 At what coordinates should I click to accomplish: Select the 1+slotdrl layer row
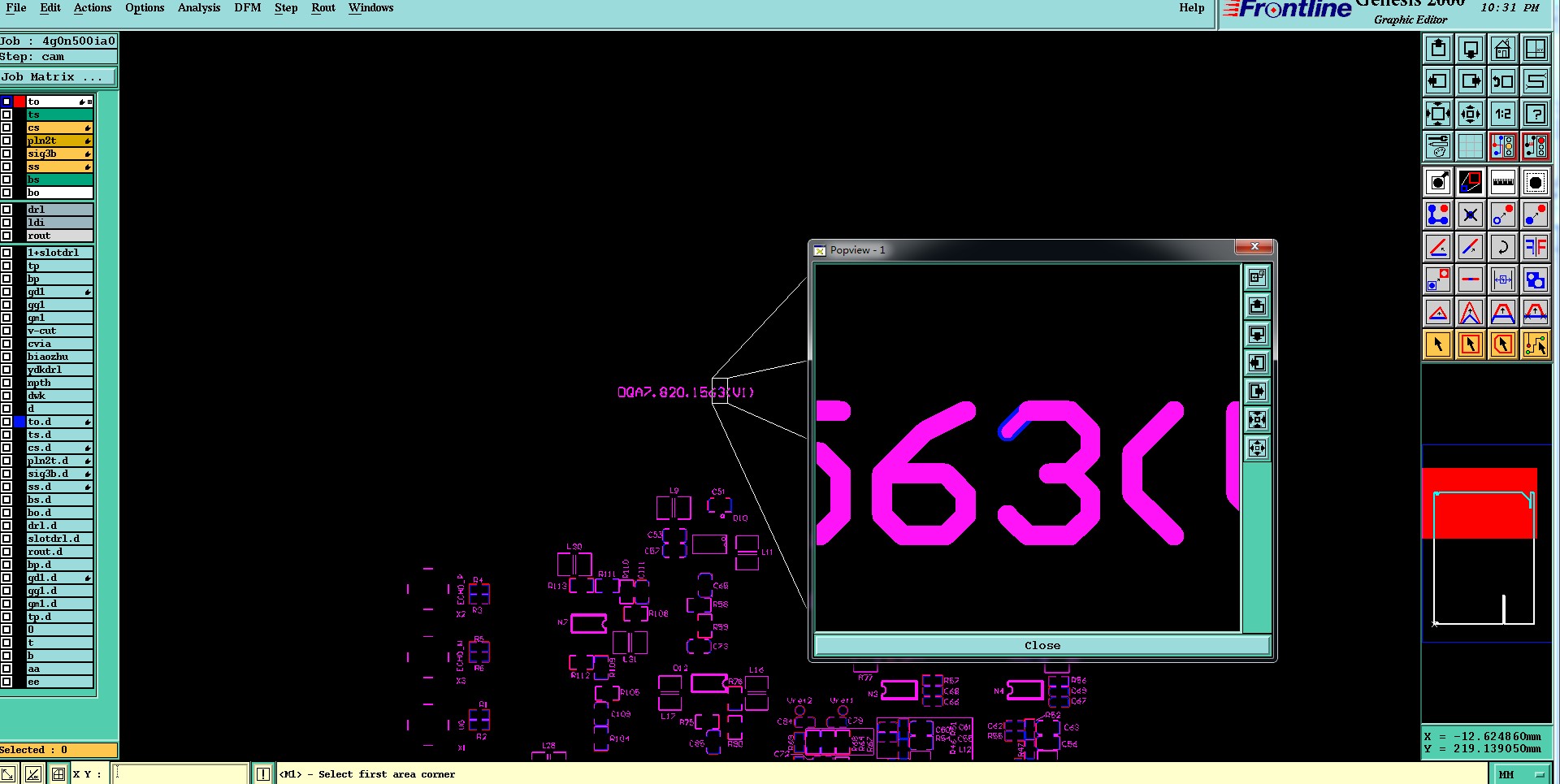tap(60, 253)
